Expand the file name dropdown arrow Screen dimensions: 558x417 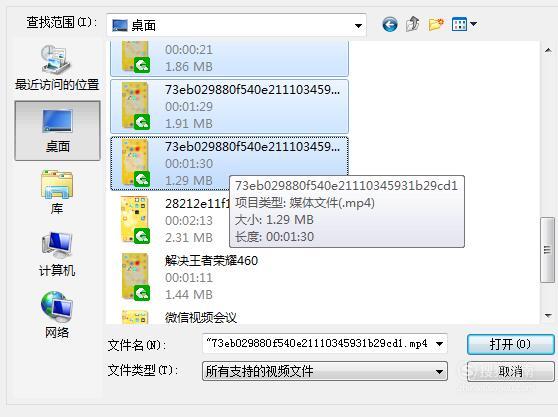tap(439, 344)
